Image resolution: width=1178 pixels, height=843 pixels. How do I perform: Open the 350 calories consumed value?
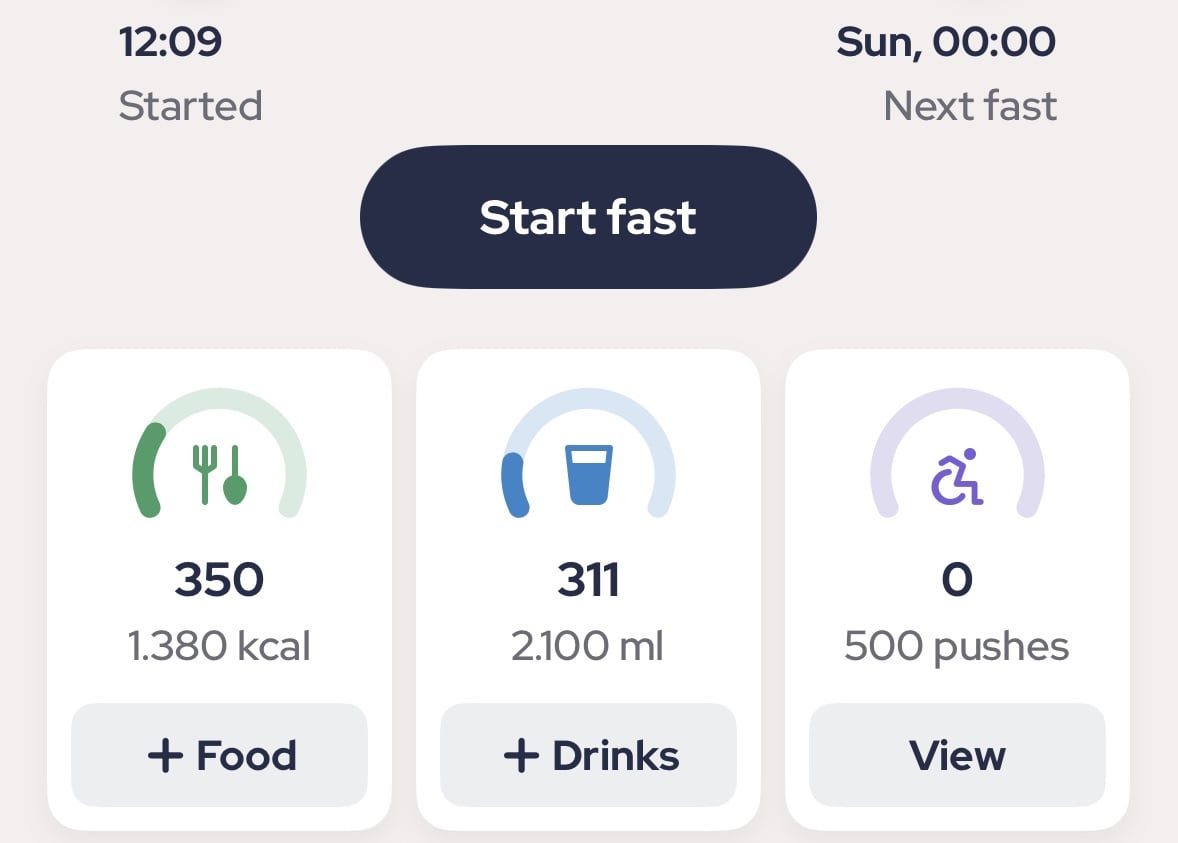(x=219, y=579)
